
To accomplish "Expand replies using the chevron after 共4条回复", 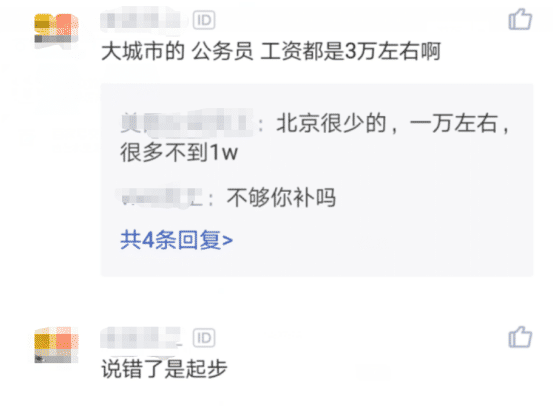I will (x=228, y=241).
